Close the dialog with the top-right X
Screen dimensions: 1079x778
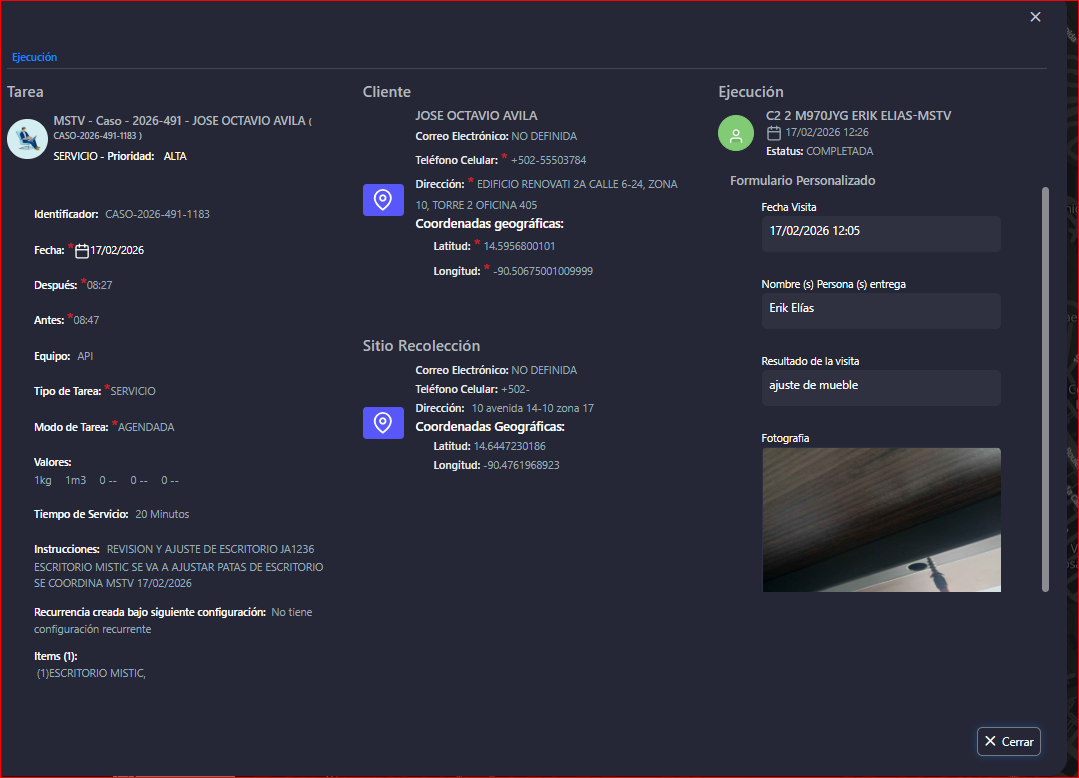coord(1035,17)
